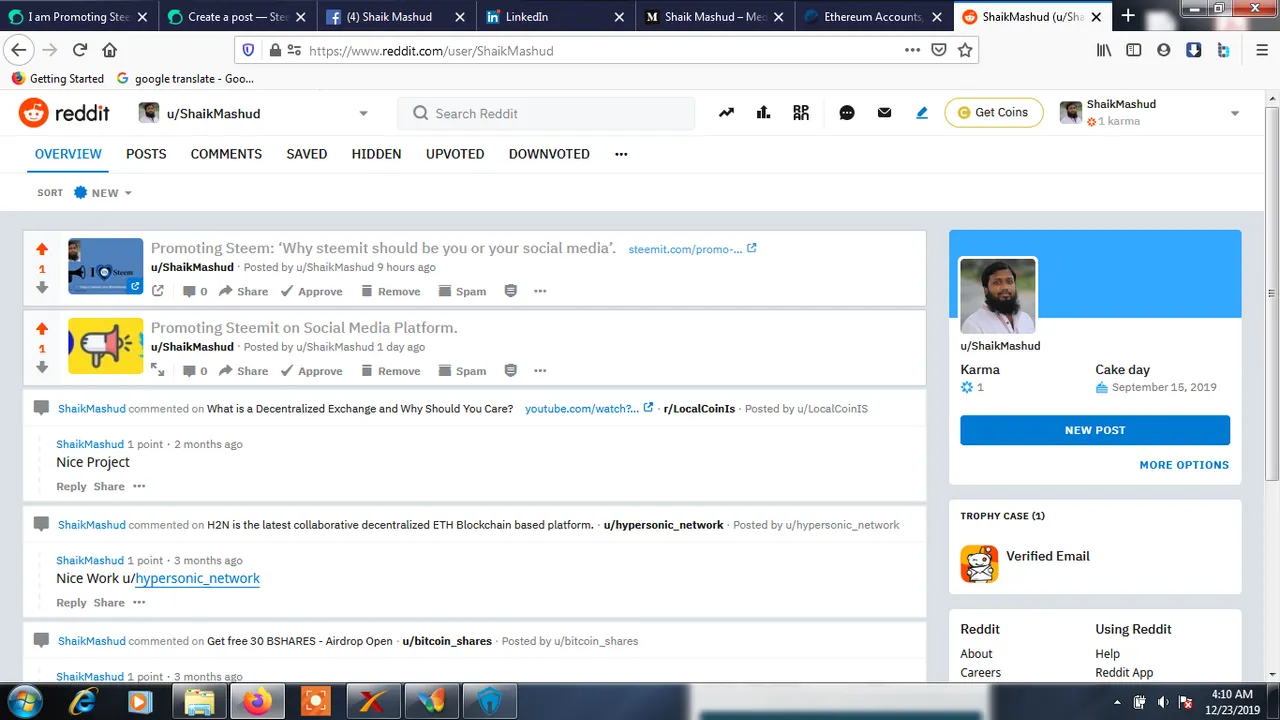The image size is (1280, 720).
Task: Switch to the DOWNVOTED tab
Action: tap(549, 154)
